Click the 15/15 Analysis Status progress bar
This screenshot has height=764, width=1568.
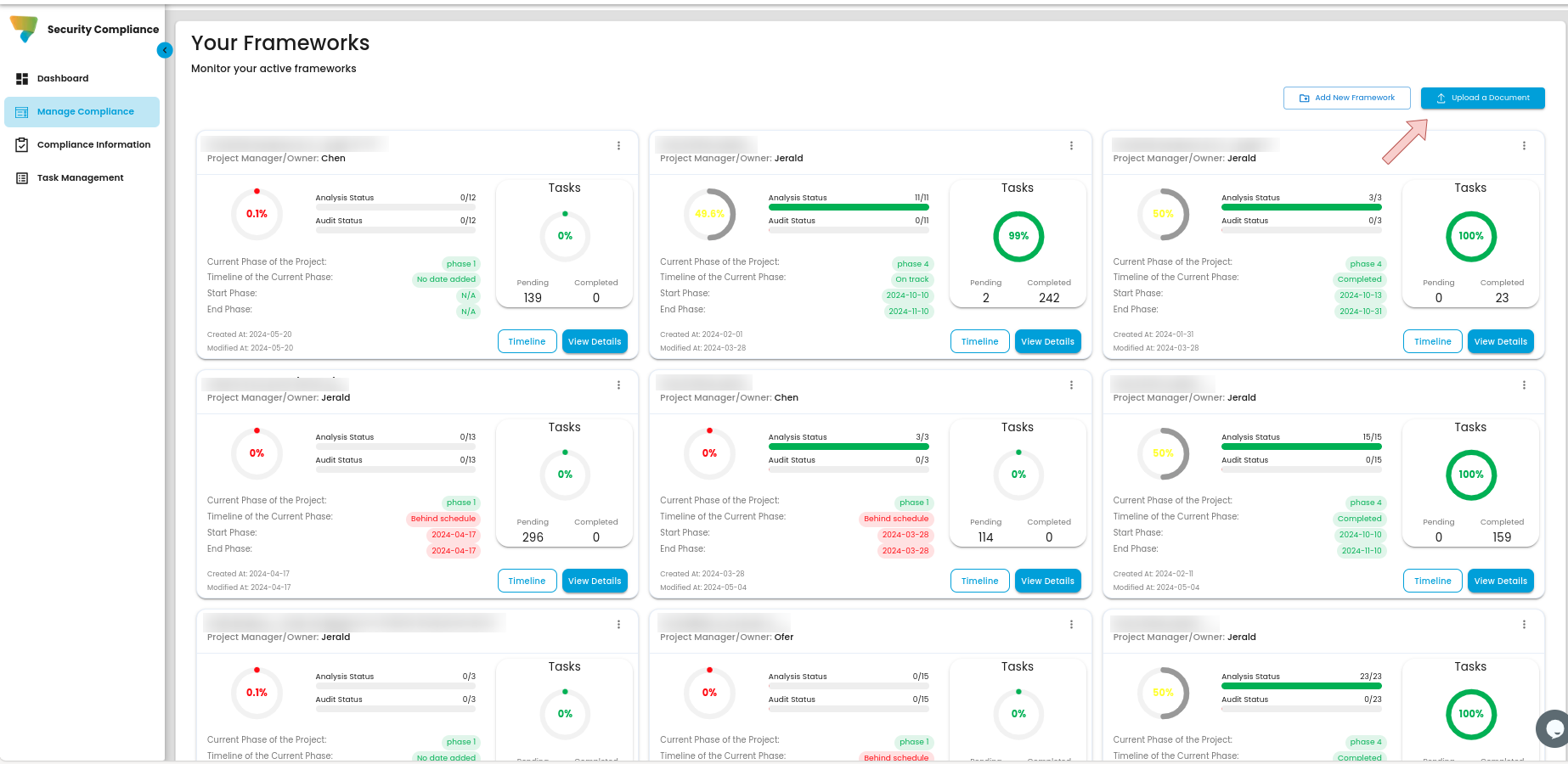(1301, 447)
